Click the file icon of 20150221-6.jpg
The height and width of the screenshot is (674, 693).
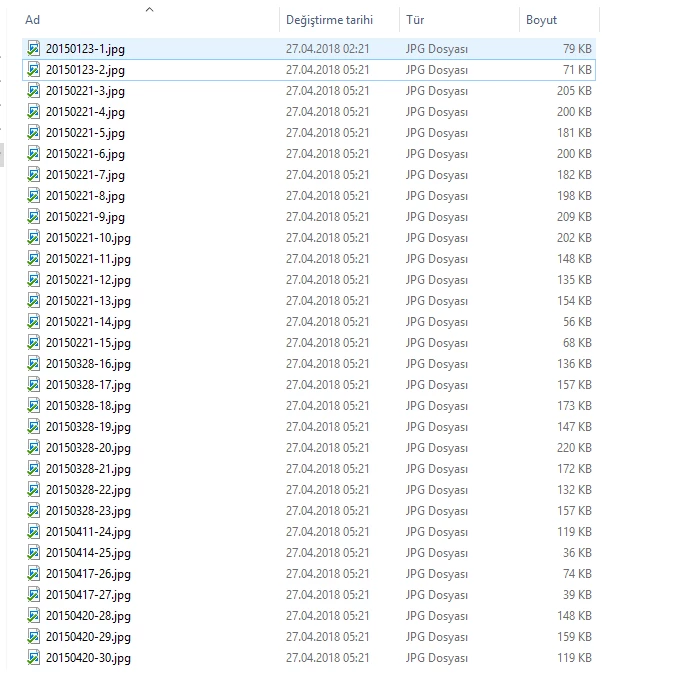(34, 154)
